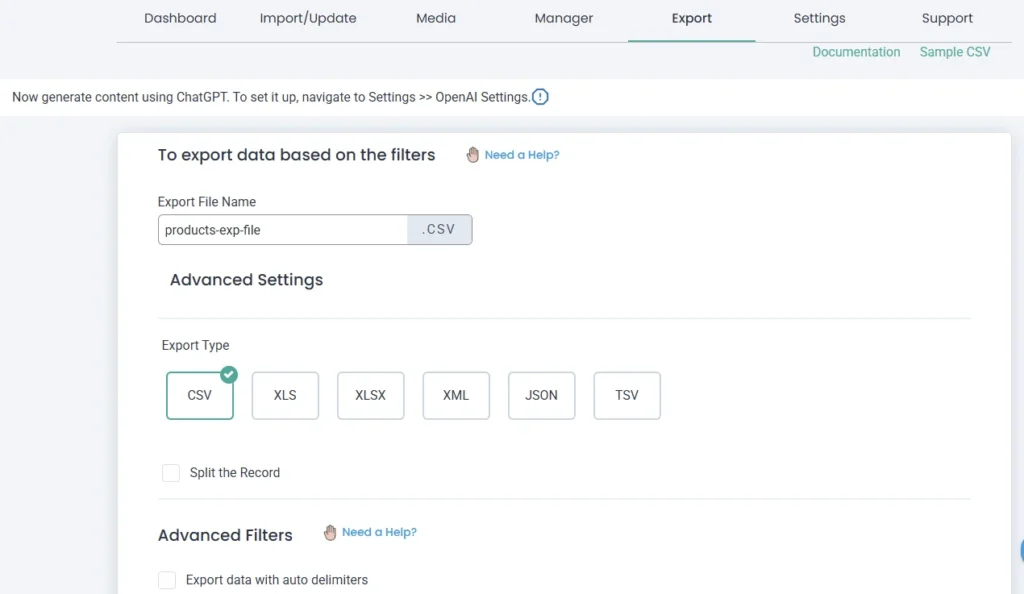Open the Settings tab

click(x=819, y=18)
